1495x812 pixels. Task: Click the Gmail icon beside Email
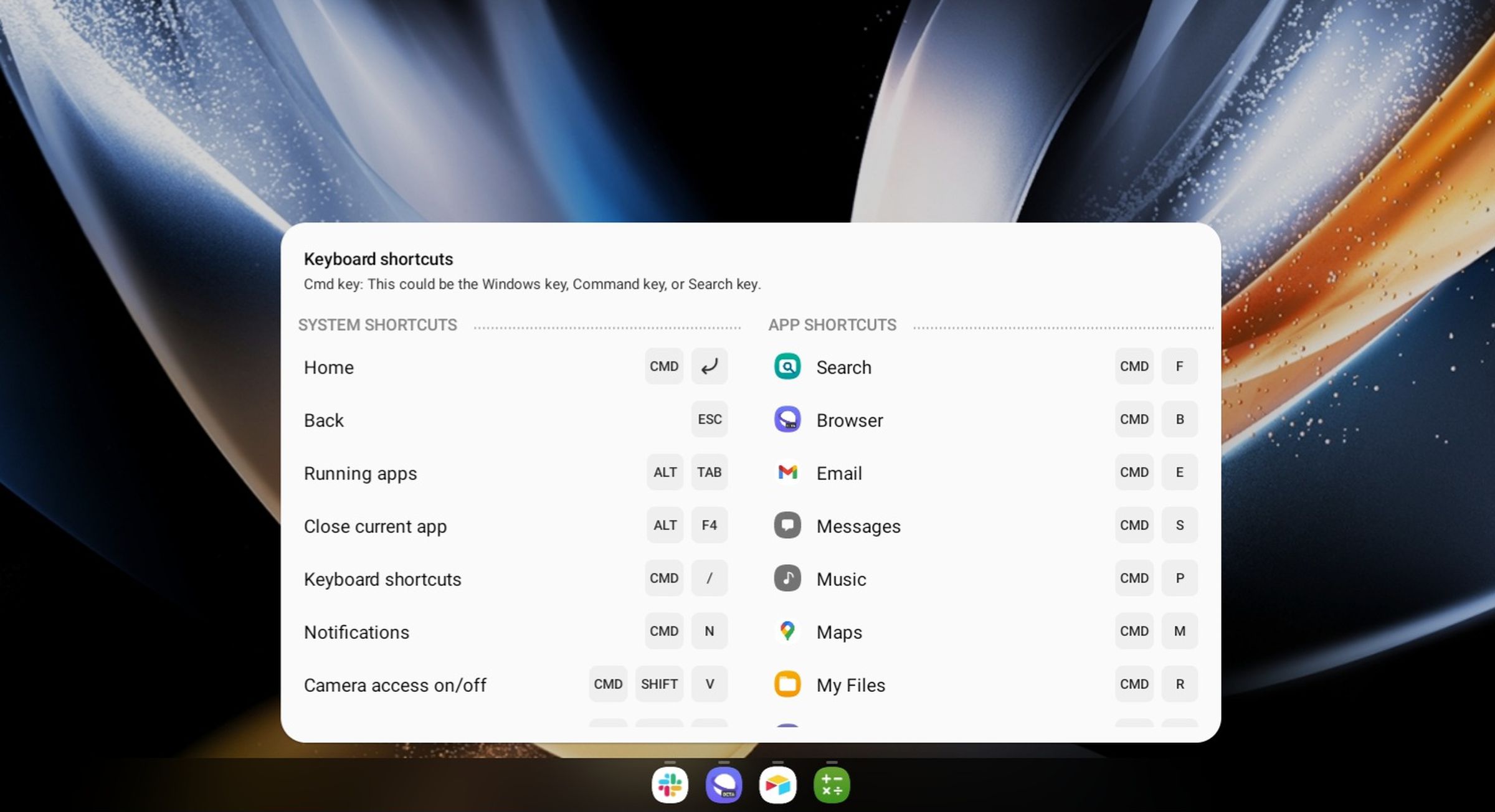click(787, 472)
